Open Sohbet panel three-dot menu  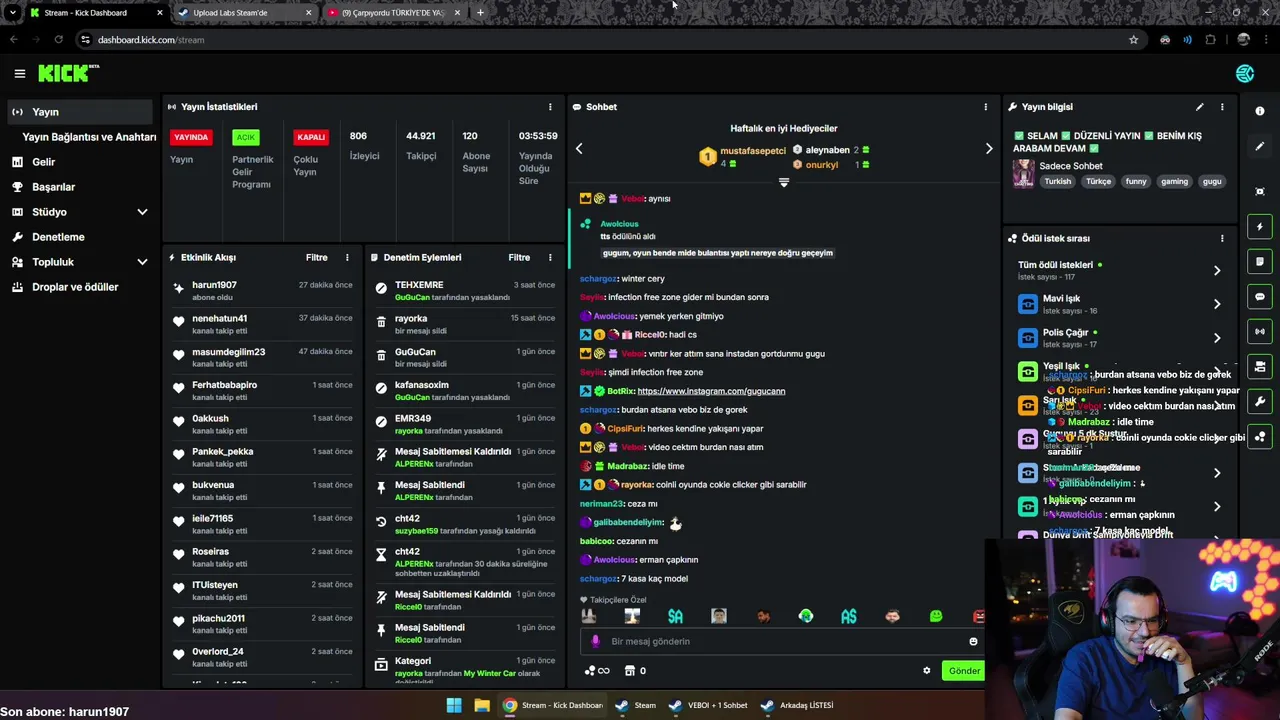coord(985,107)
